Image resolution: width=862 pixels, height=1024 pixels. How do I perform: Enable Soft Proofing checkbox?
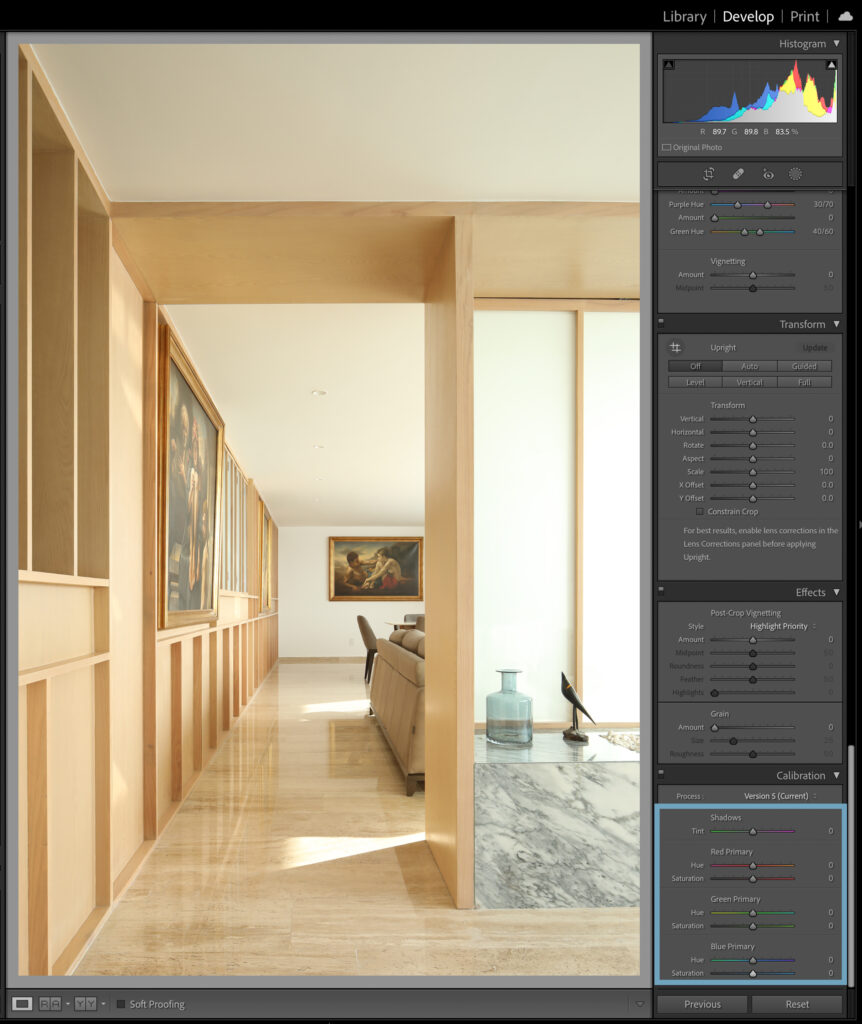point(121,1004)
